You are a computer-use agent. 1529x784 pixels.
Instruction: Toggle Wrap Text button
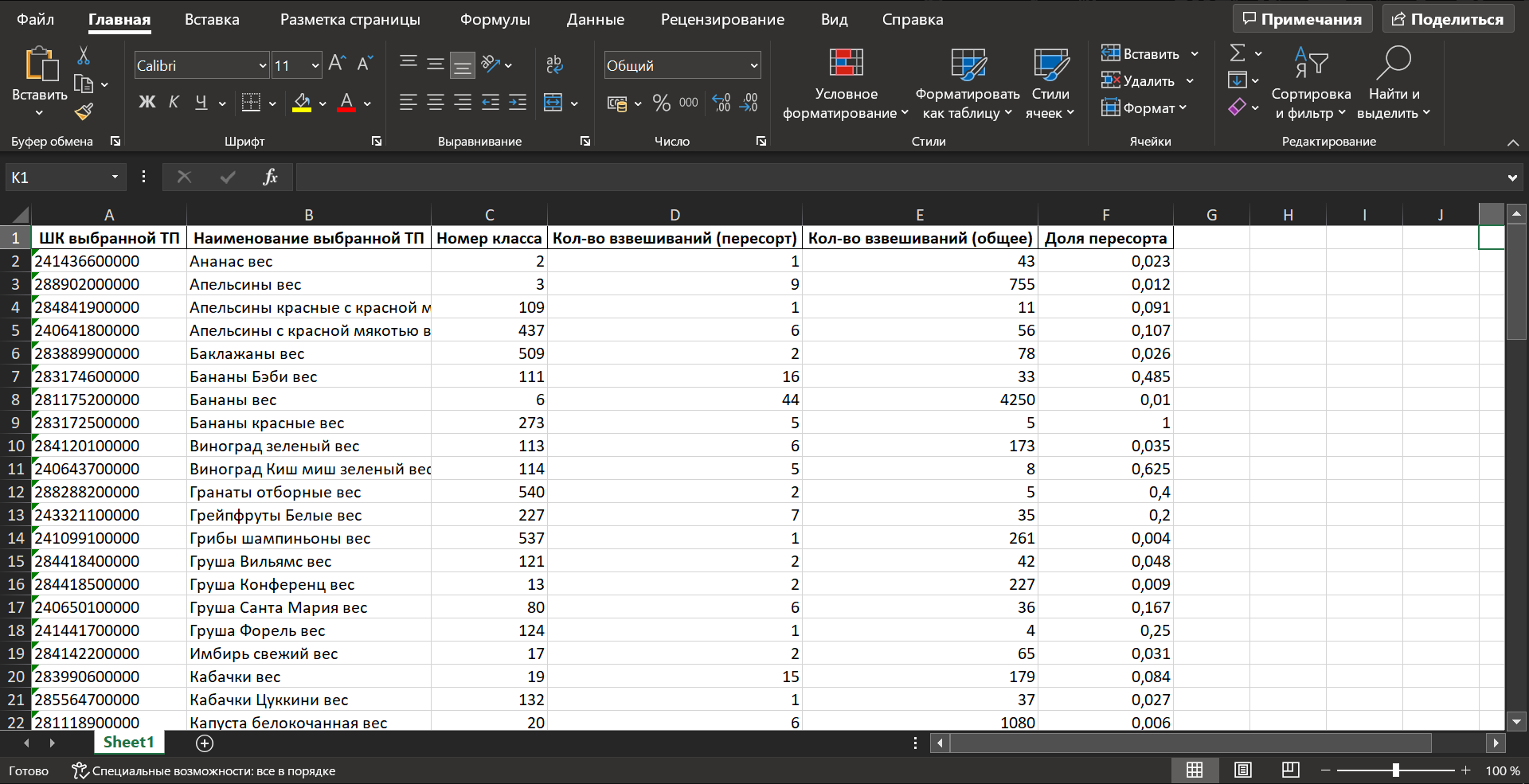pos(554,64)
